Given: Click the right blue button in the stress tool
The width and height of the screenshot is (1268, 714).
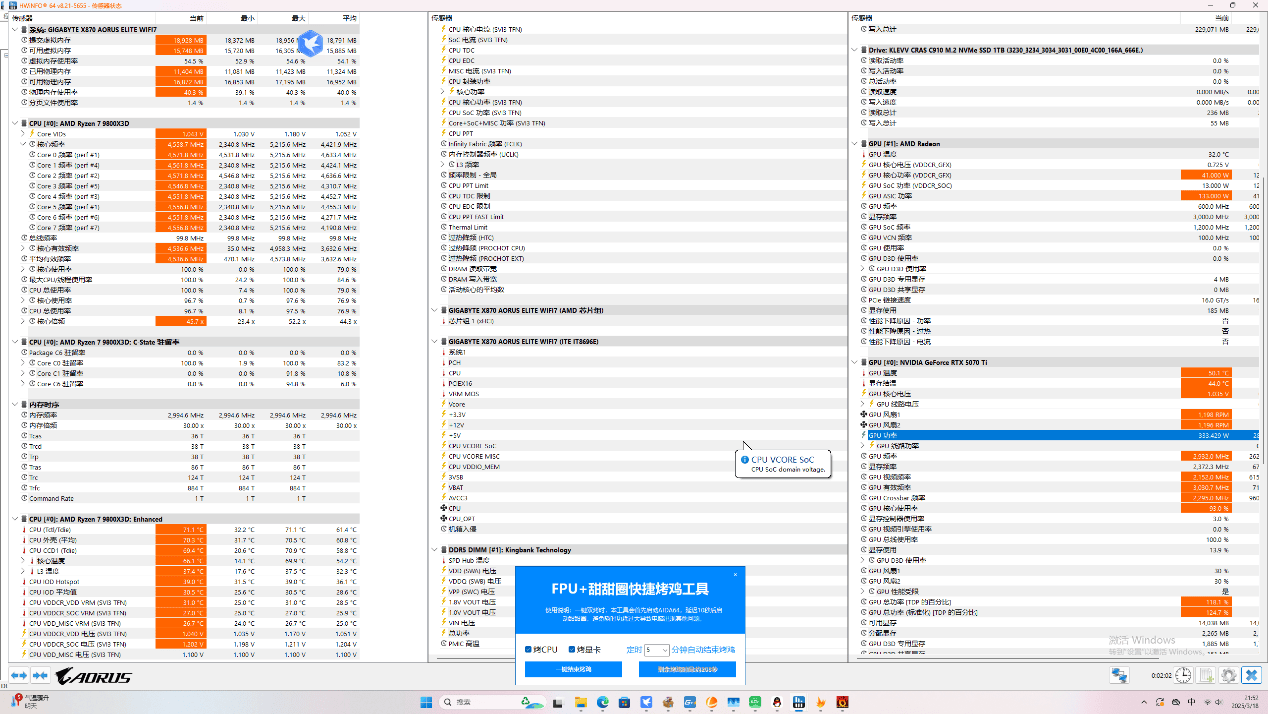Looking at the screenshot, I should click(x=687, y=669).
